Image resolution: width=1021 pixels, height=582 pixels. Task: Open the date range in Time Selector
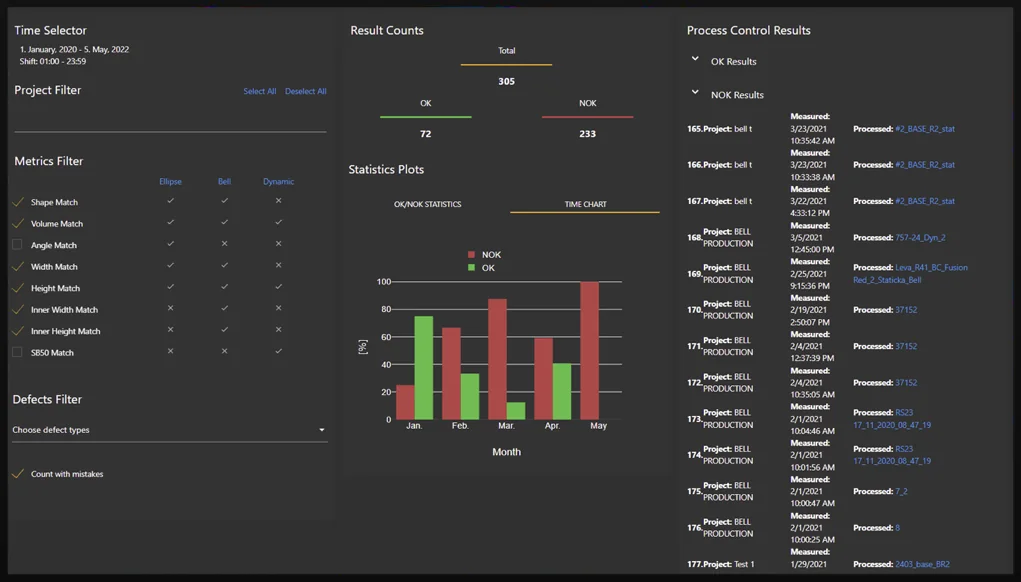(74, 49)
